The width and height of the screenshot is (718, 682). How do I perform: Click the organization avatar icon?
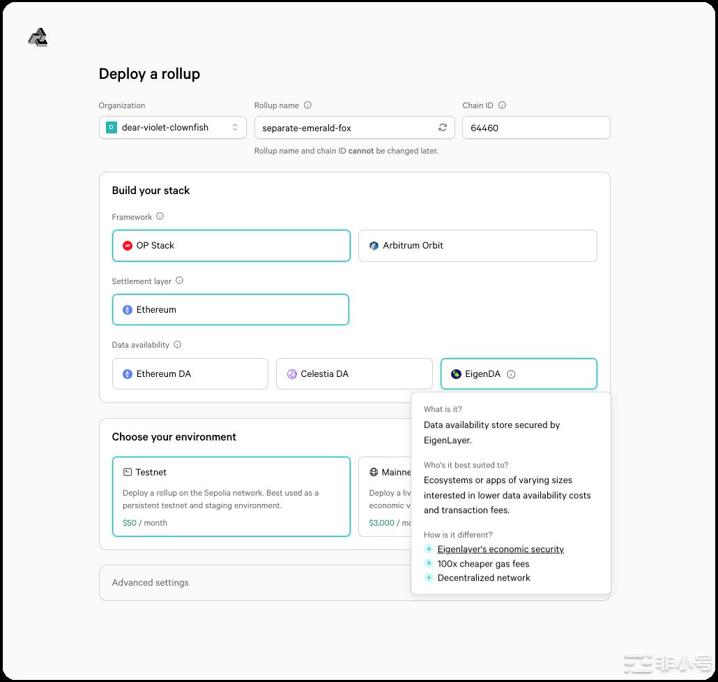click(x=111, y=127)
